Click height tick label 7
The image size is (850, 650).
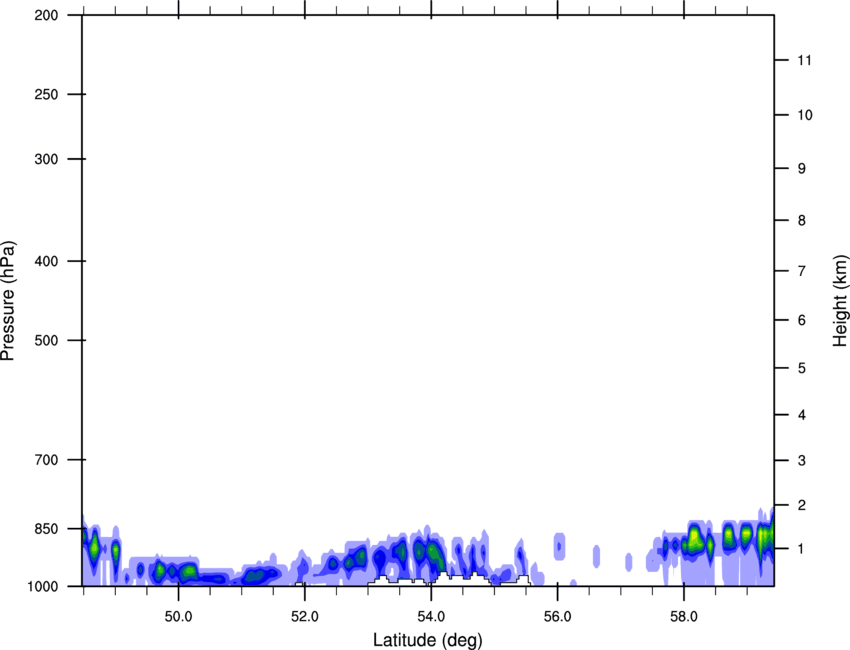point(802,271)
